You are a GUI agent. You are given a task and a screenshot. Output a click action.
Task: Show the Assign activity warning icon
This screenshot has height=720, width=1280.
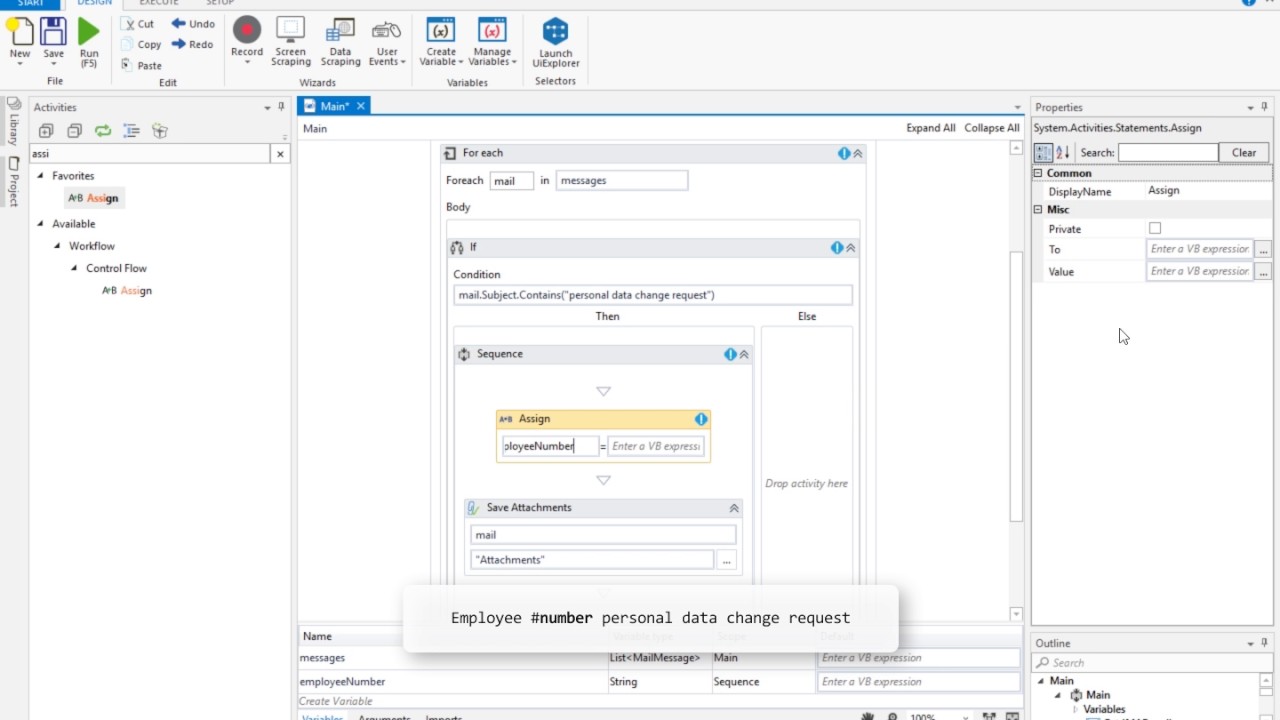[701, 420]
